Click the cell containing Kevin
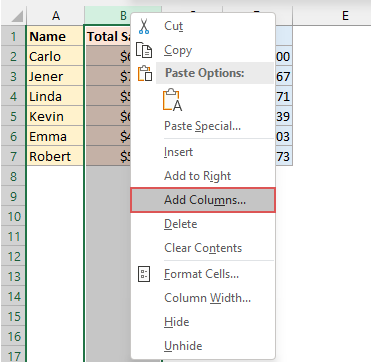This screenshot has height=362, width=371. coord(55,116)
